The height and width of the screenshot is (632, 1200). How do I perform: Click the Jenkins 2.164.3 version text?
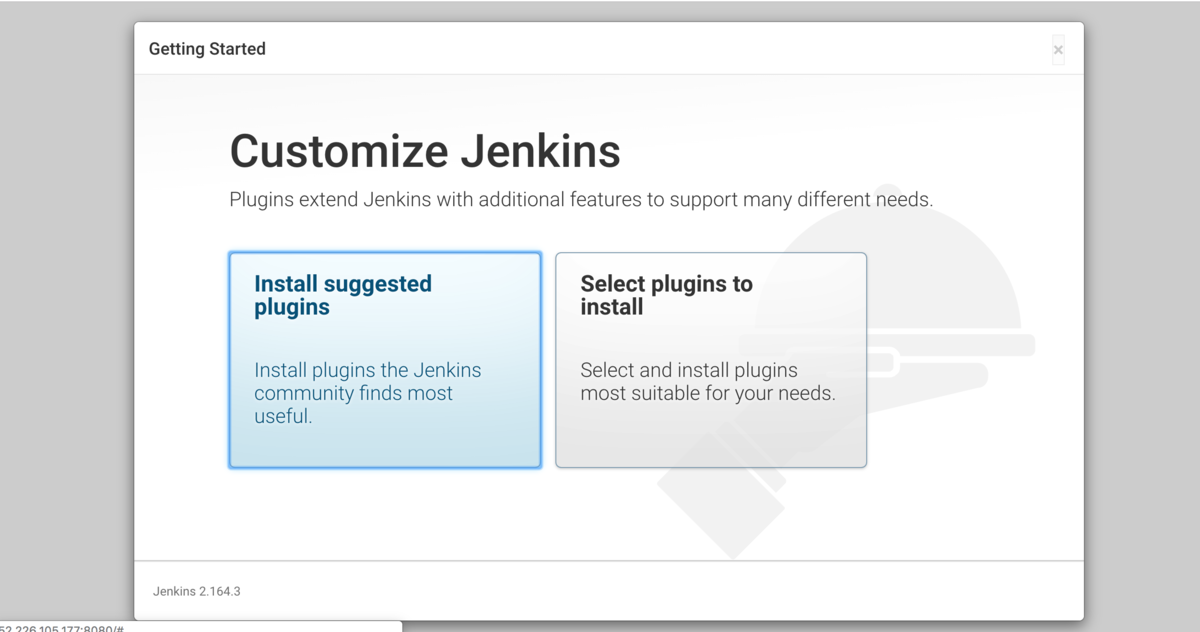[x=197, y=591]
